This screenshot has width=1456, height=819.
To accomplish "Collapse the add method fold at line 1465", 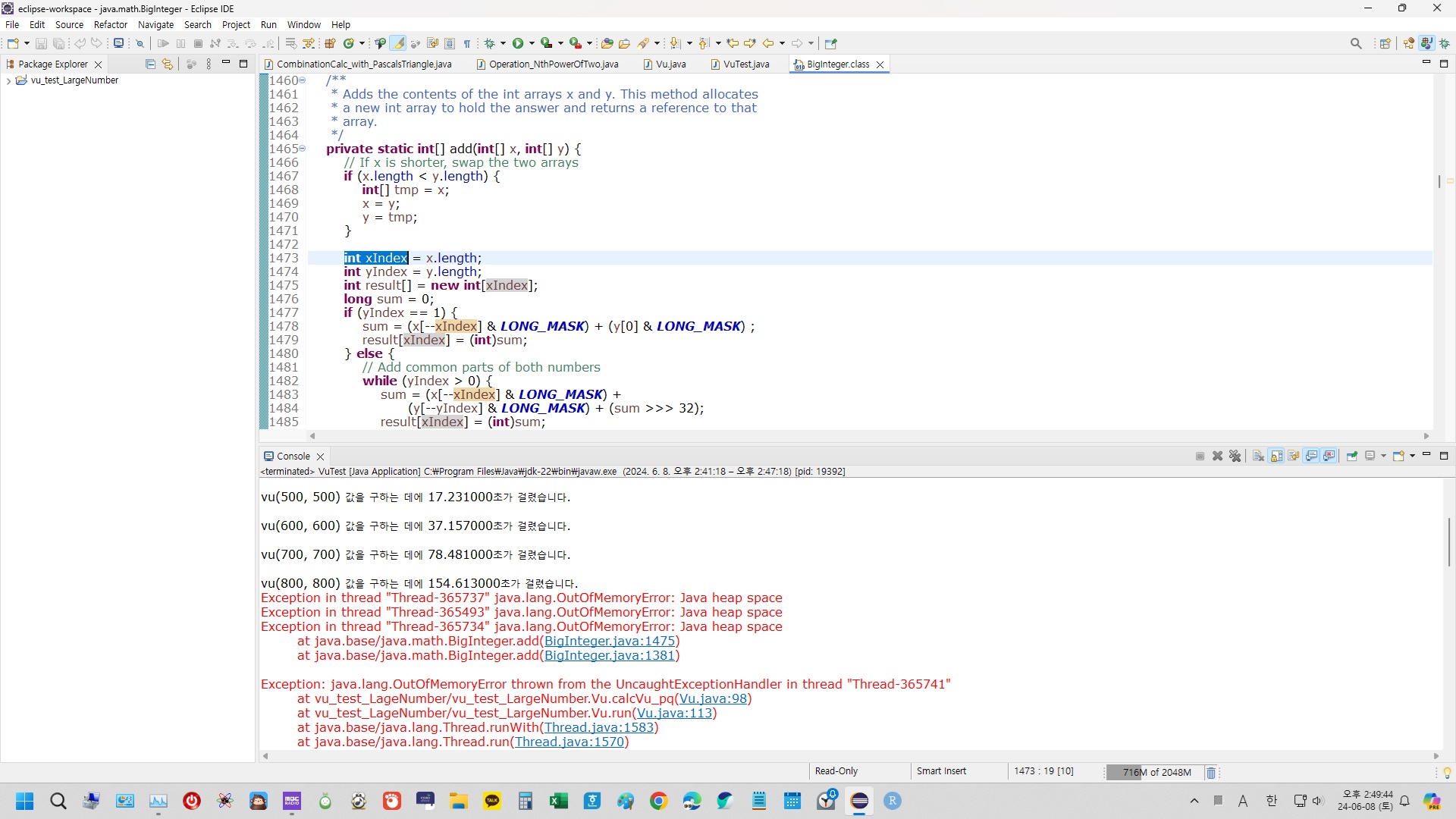I will tap(303, 149).
